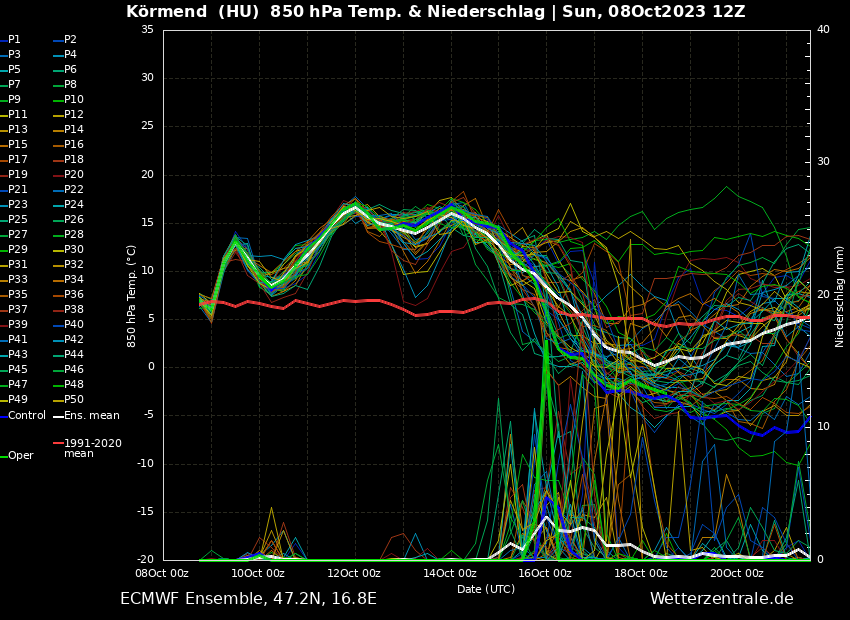Click the 35 value on temperature axis
Image resolution: width=850 pixels, height=620 pixels.
coord(147,30)
